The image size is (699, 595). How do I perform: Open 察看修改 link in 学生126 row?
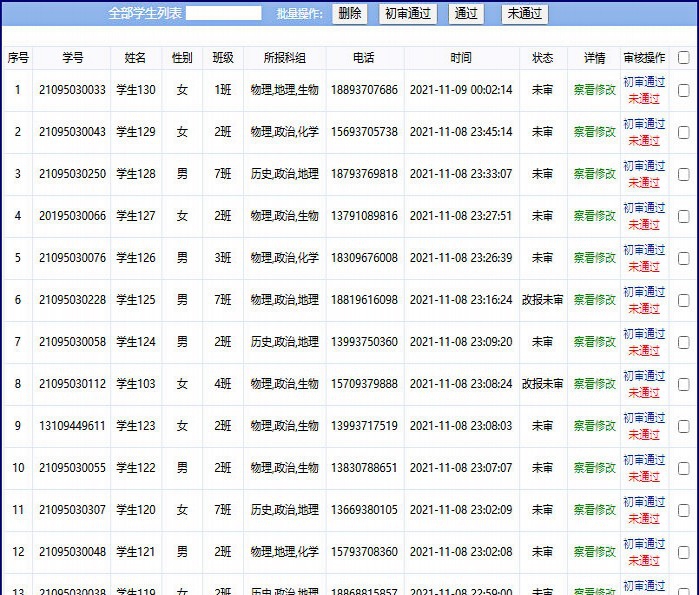tap(594, 258)
